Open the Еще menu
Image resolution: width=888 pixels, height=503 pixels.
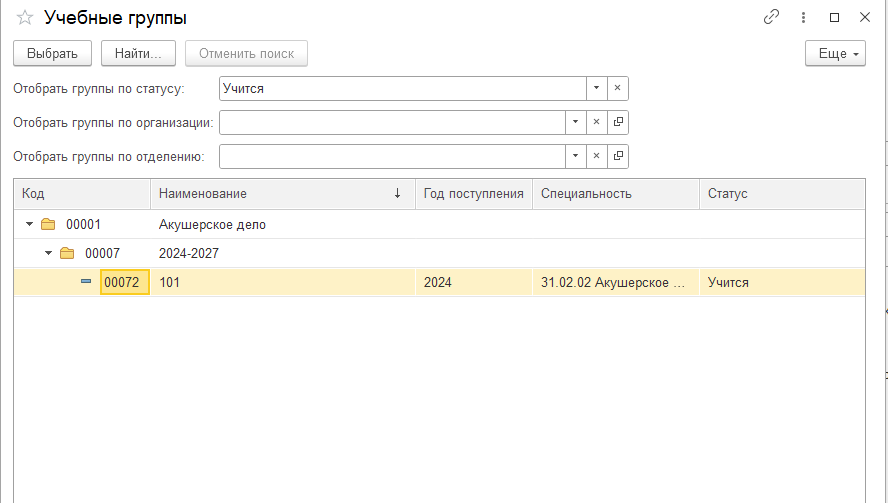point(835,53)
